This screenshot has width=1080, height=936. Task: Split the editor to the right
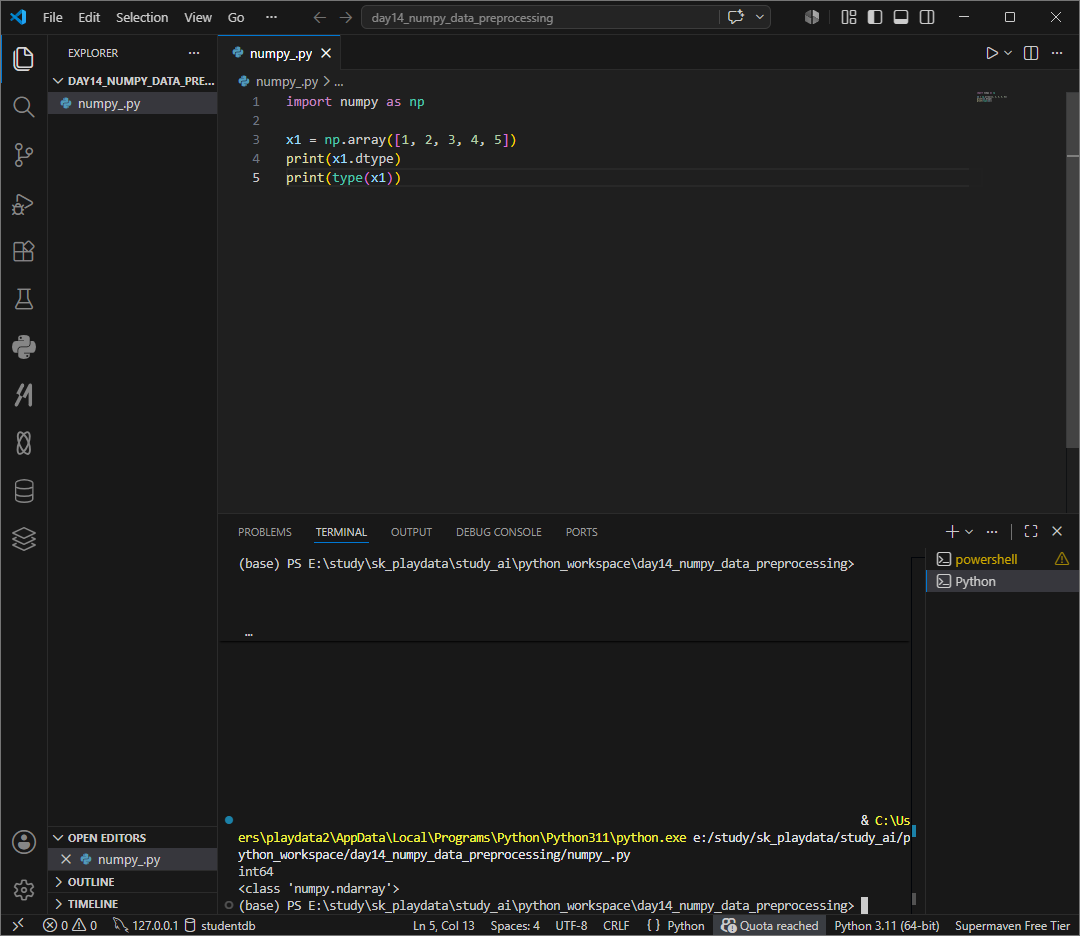pyautogui.click(x=1030, y=53)
